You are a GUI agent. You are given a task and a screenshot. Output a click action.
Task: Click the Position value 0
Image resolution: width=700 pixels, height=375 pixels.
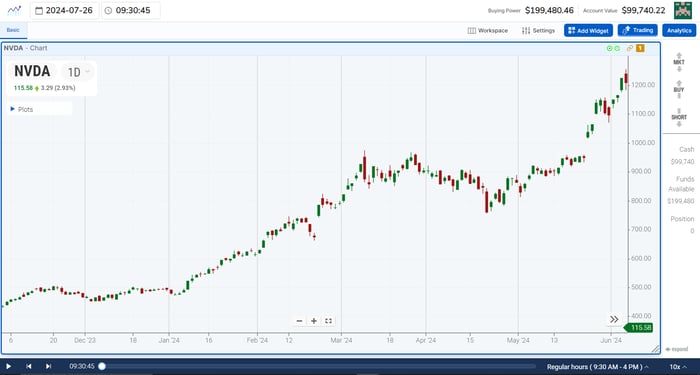point(692,231)
